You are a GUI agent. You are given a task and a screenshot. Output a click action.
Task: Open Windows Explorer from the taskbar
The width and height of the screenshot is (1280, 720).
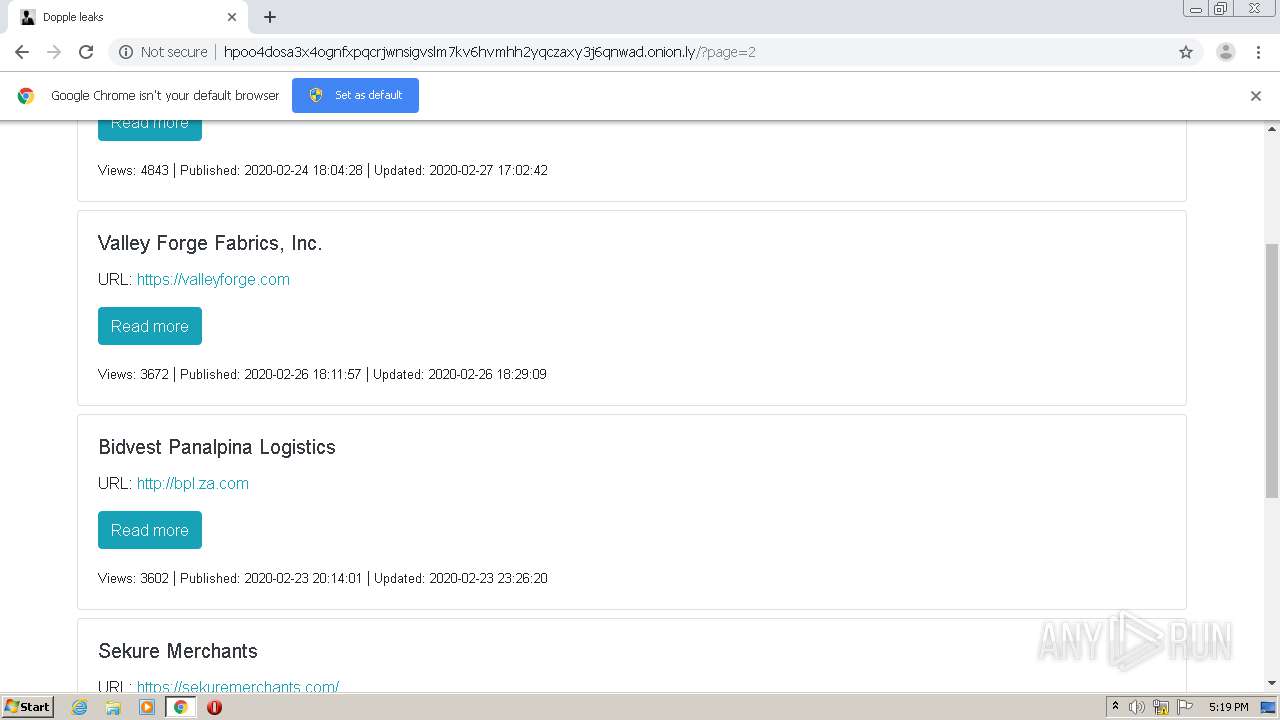113,707
